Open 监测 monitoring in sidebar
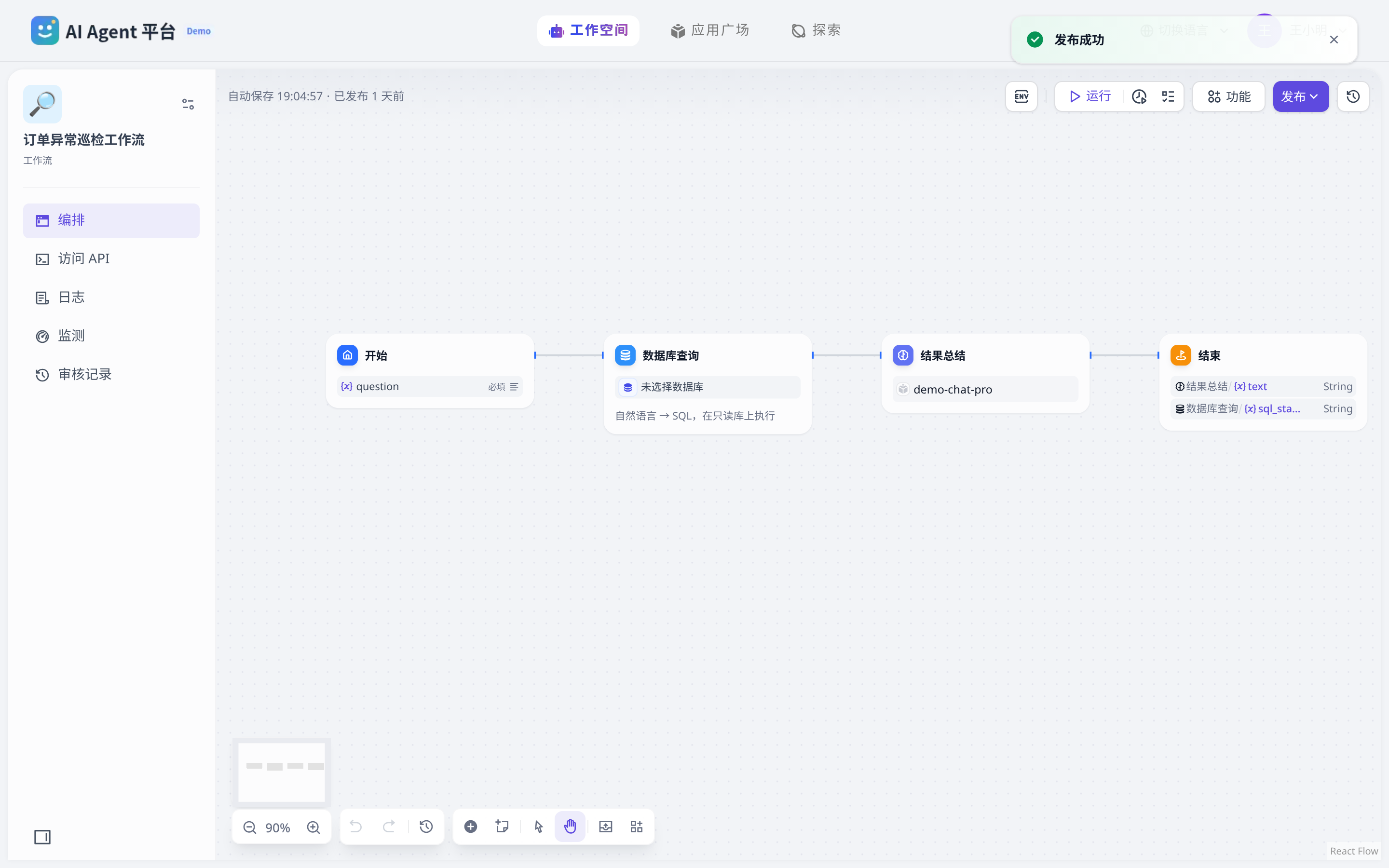This screenshot has width=1389, height=868. [x=111, y=336]
